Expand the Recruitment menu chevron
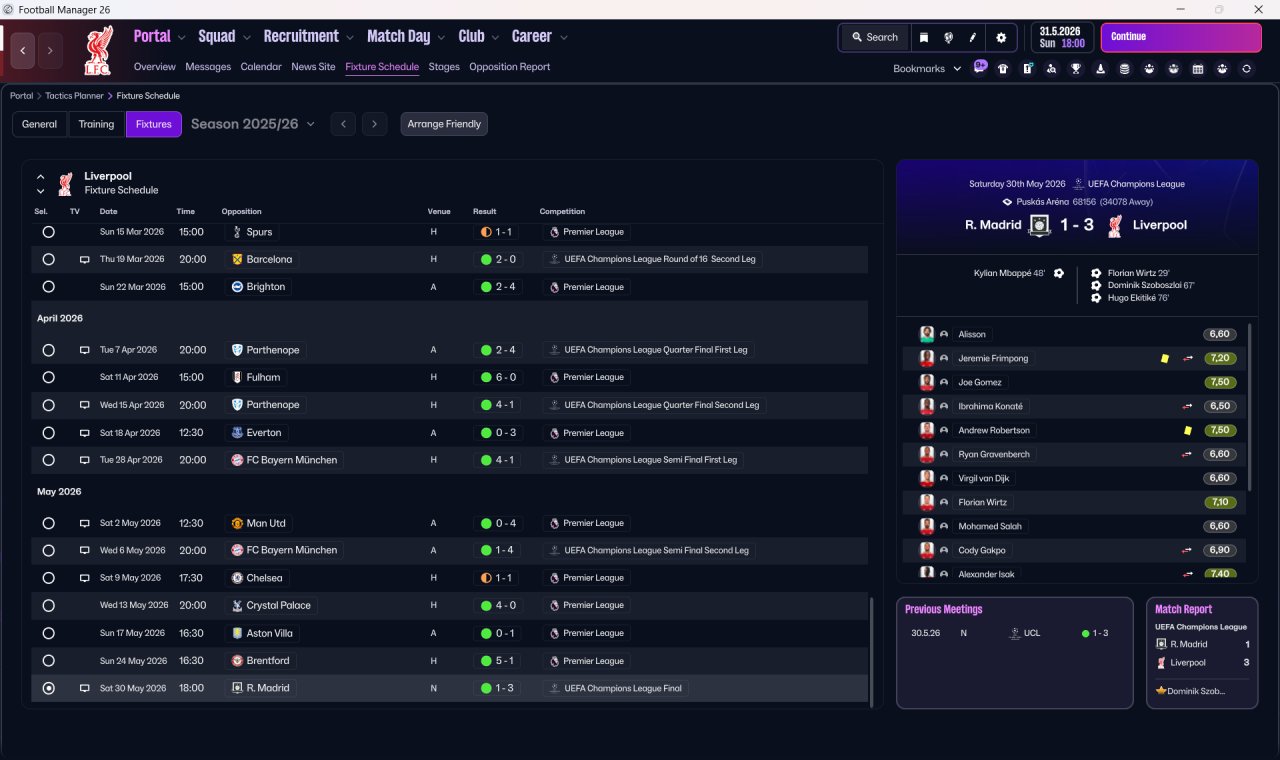 350,38
